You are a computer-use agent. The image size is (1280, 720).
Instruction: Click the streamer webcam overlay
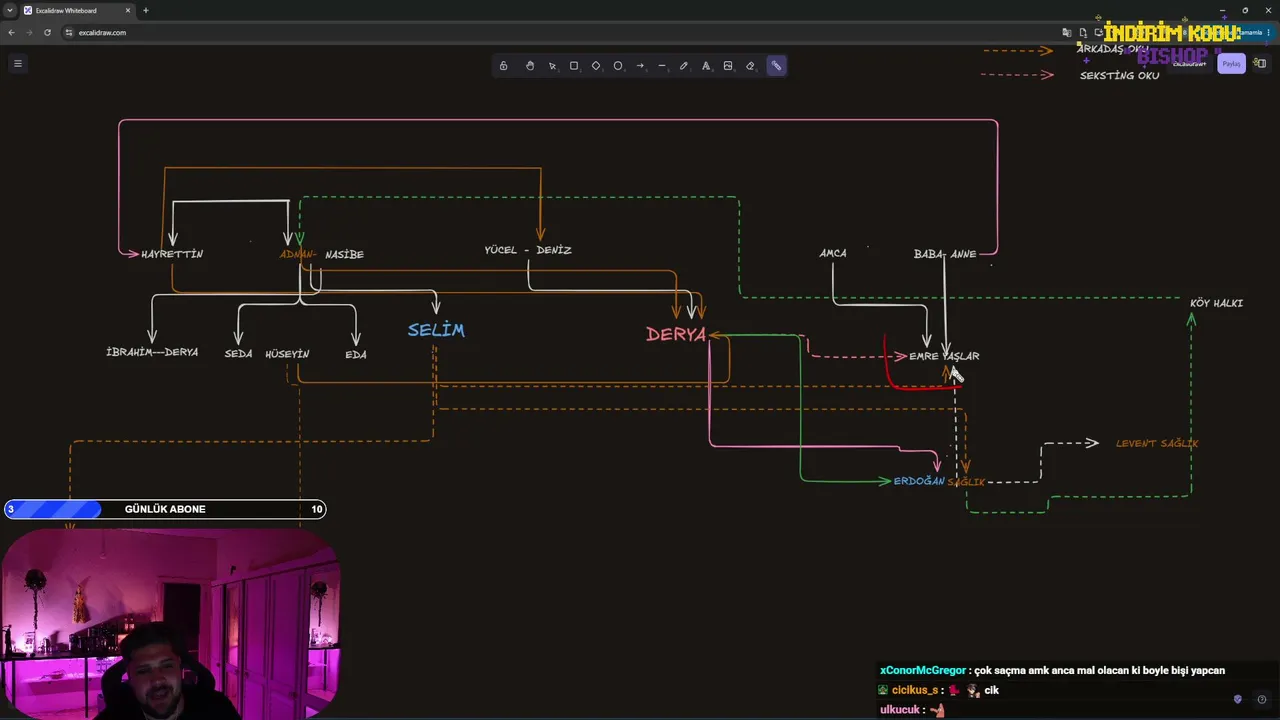pos(170,624)
